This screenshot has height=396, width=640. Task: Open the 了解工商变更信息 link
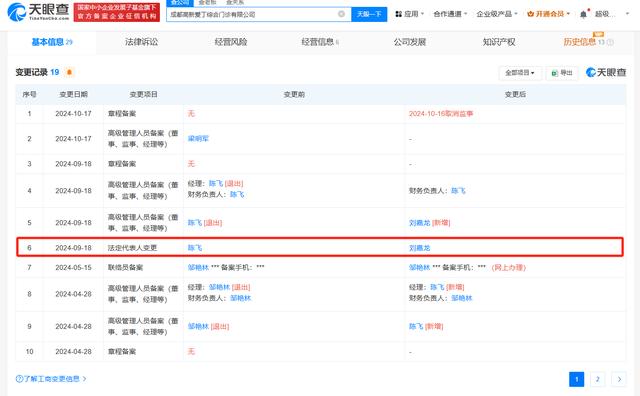pyautogui.click(x=51, y=379)
